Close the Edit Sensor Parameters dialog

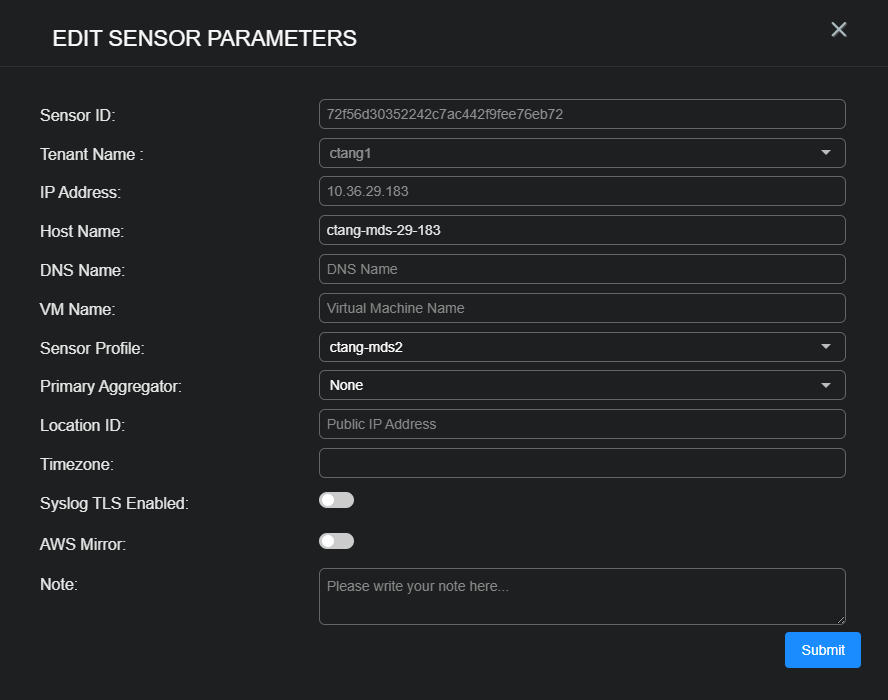[x=838, y=29]
